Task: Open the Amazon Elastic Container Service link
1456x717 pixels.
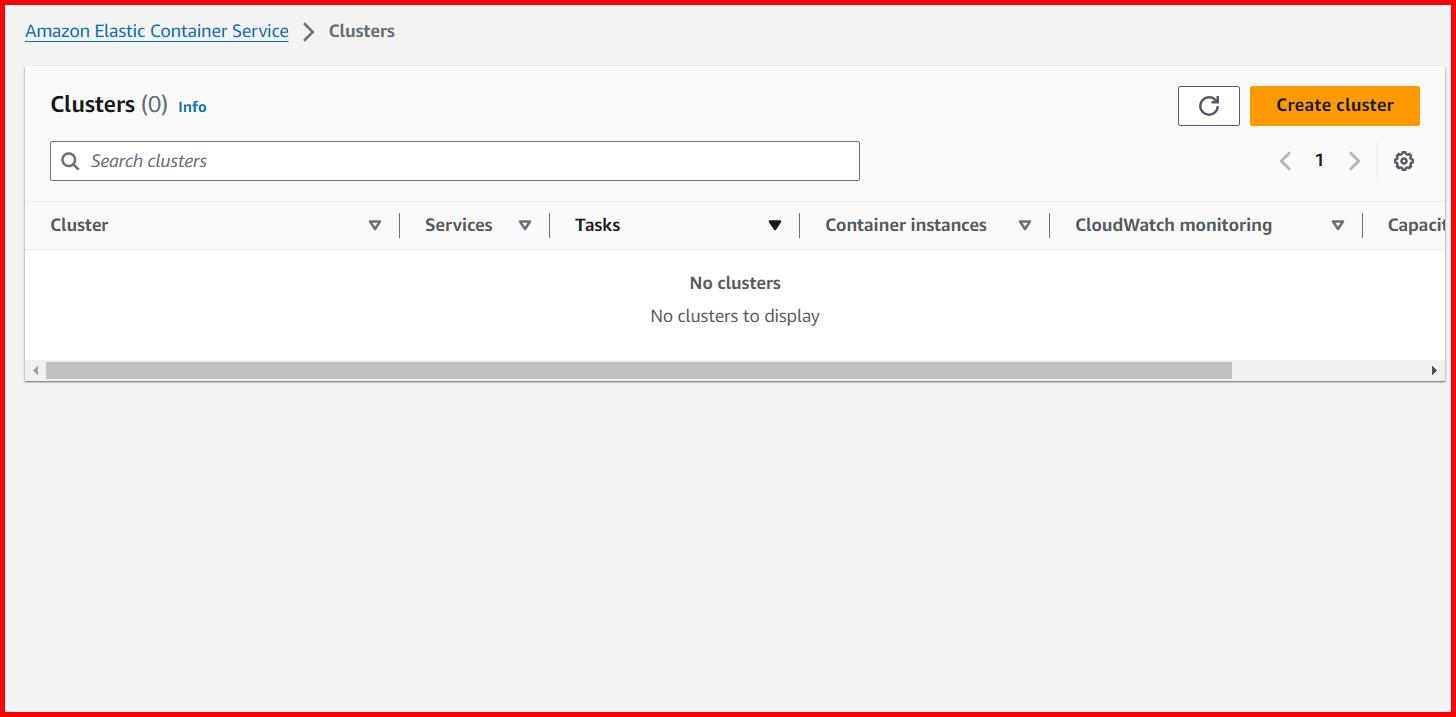Action: point(156,31)
